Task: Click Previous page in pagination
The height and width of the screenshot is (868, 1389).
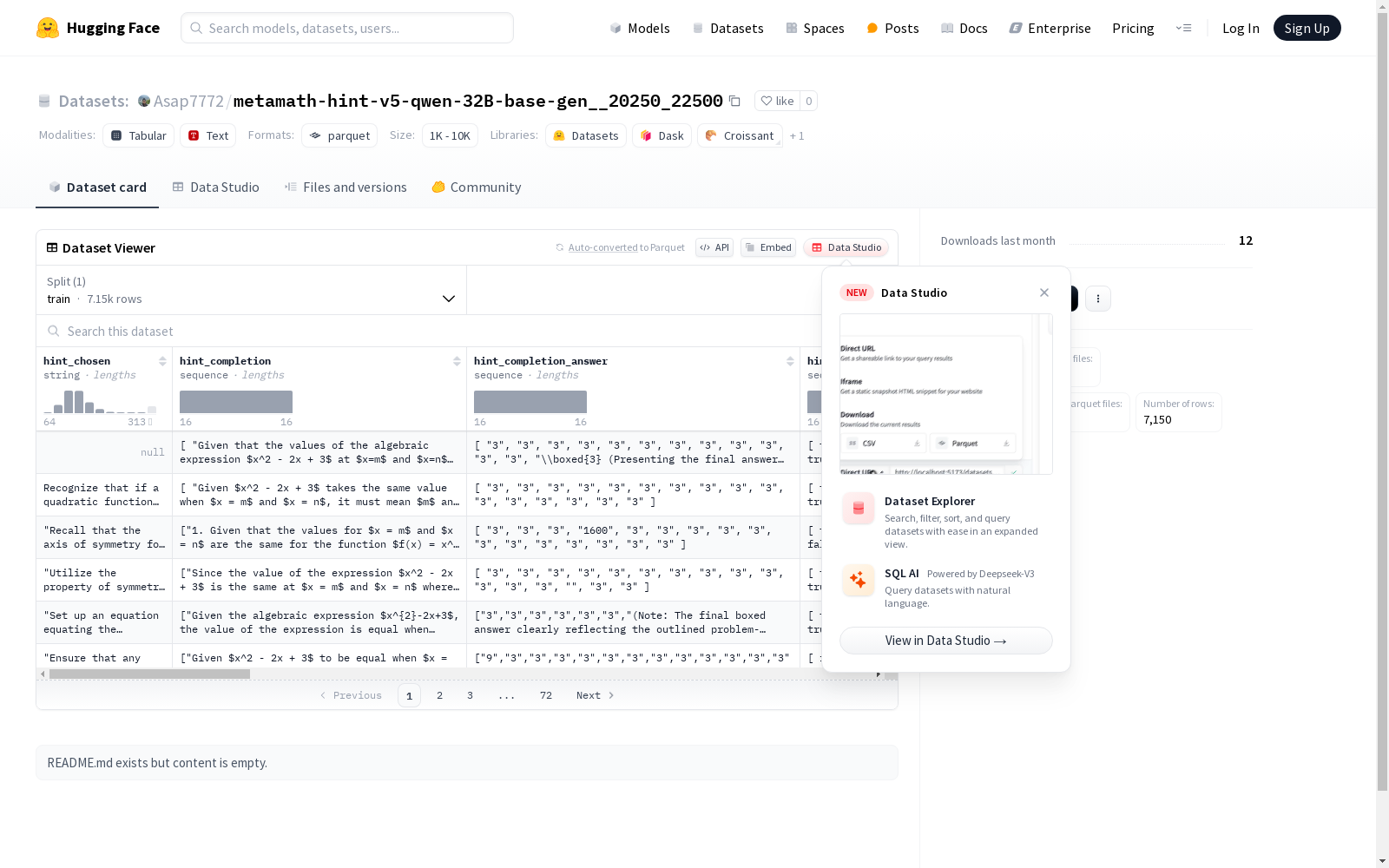Action: (x=351, y=695)
